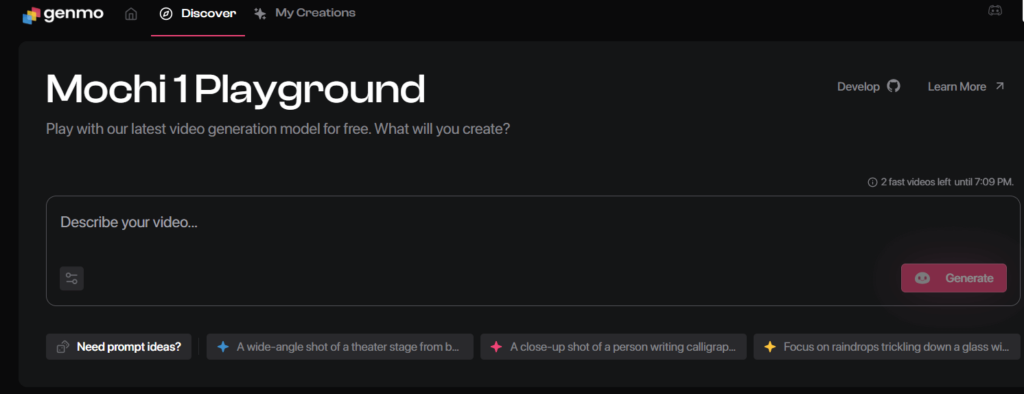Click the compass icon beside Discover
The height and width of the screenshot is (394, 1024).
pyautogui.click(x=166, y=14)
